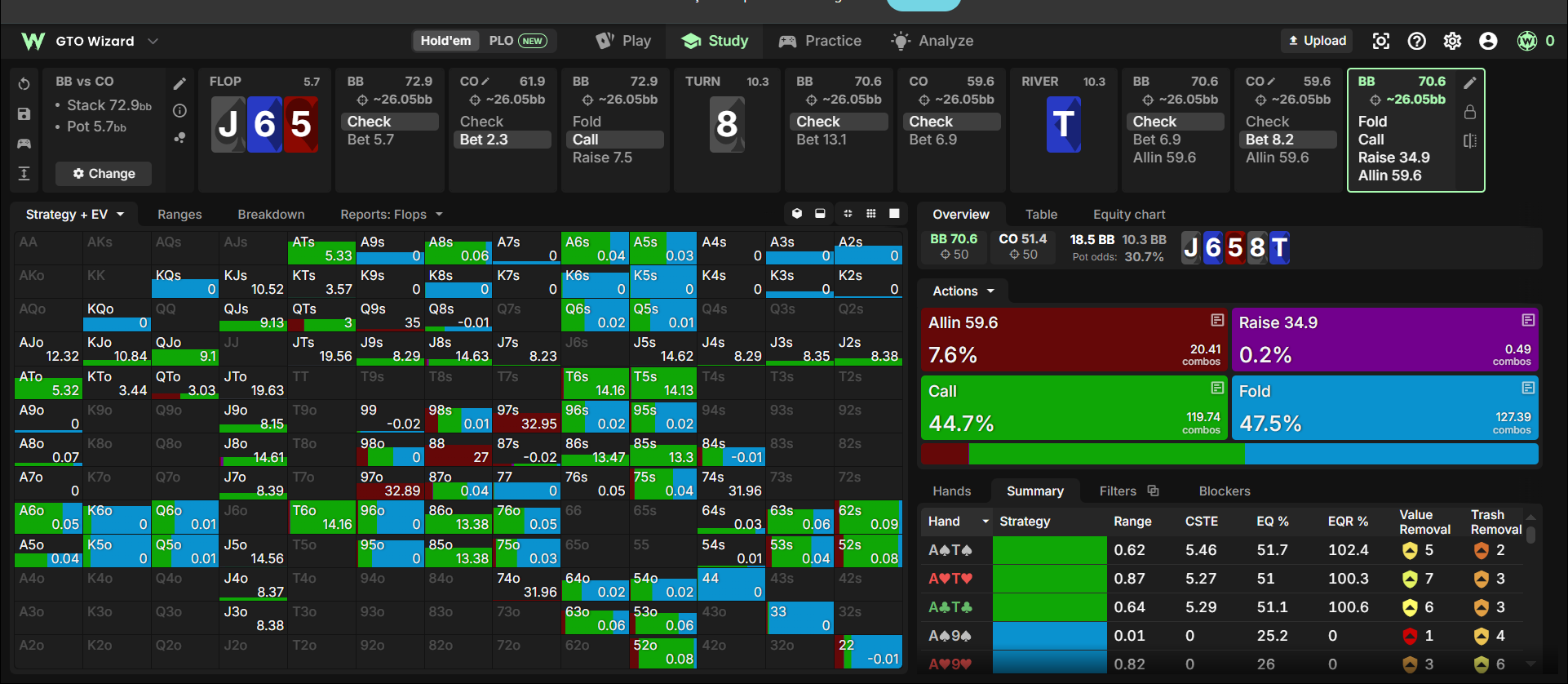Click the pencil icon in the active BB river card
Screen dimensions: 1568x684
click(1470, 82)
